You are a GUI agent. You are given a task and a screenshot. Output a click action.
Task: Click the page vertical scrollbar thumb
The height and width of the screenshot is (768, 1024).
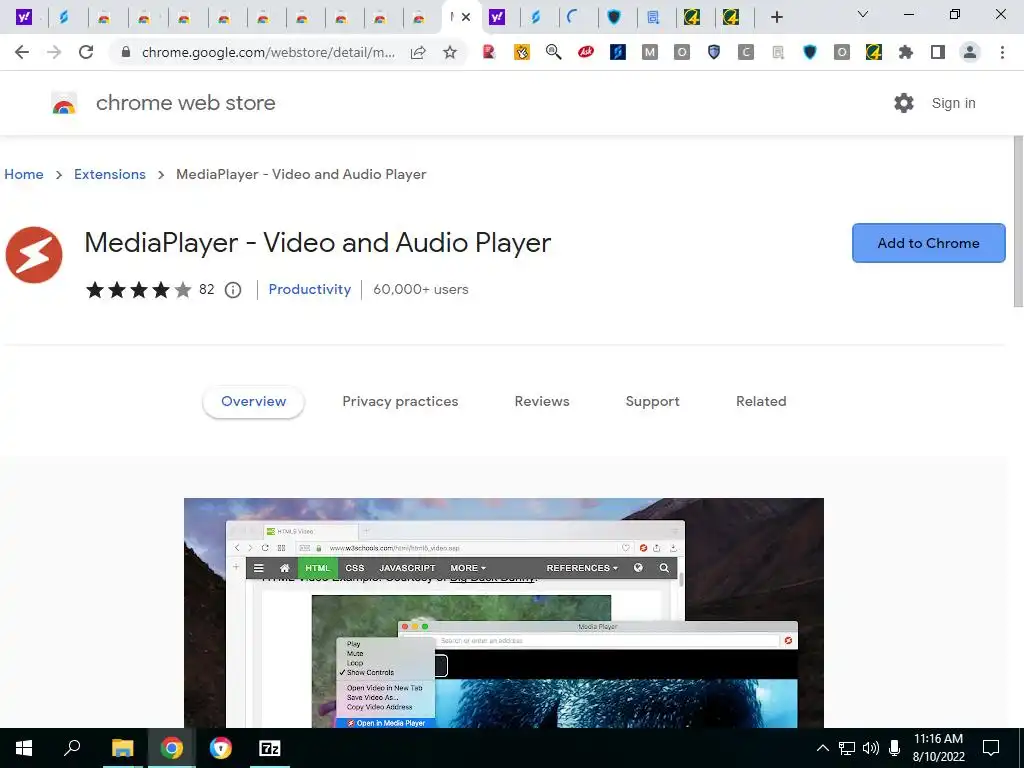point(1018,221)
